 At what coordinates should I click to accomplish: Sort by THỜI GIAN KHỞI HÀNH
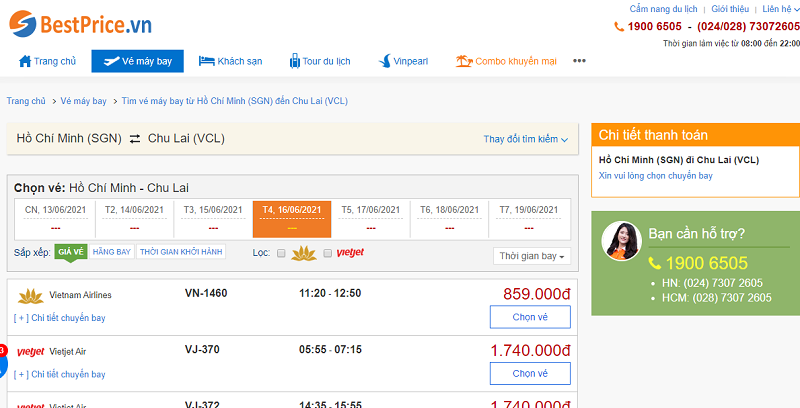tap(181, 251)
